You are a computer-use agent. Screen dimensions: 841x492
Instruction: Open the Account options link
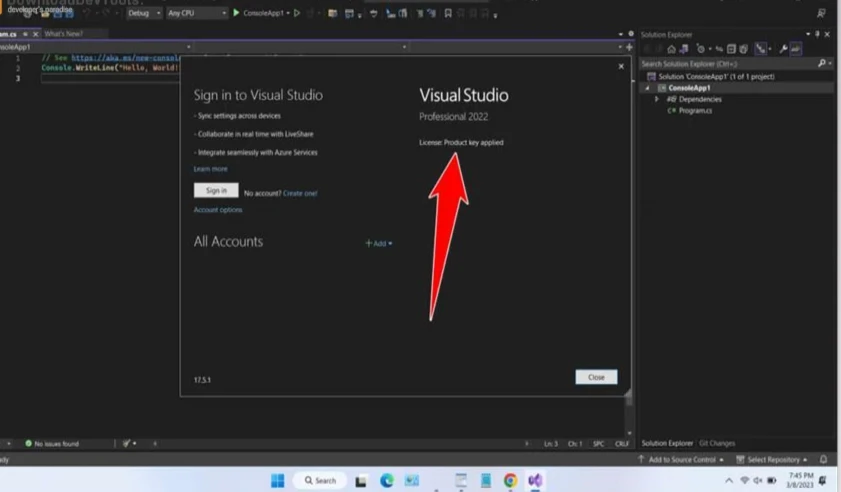[218, 210]
